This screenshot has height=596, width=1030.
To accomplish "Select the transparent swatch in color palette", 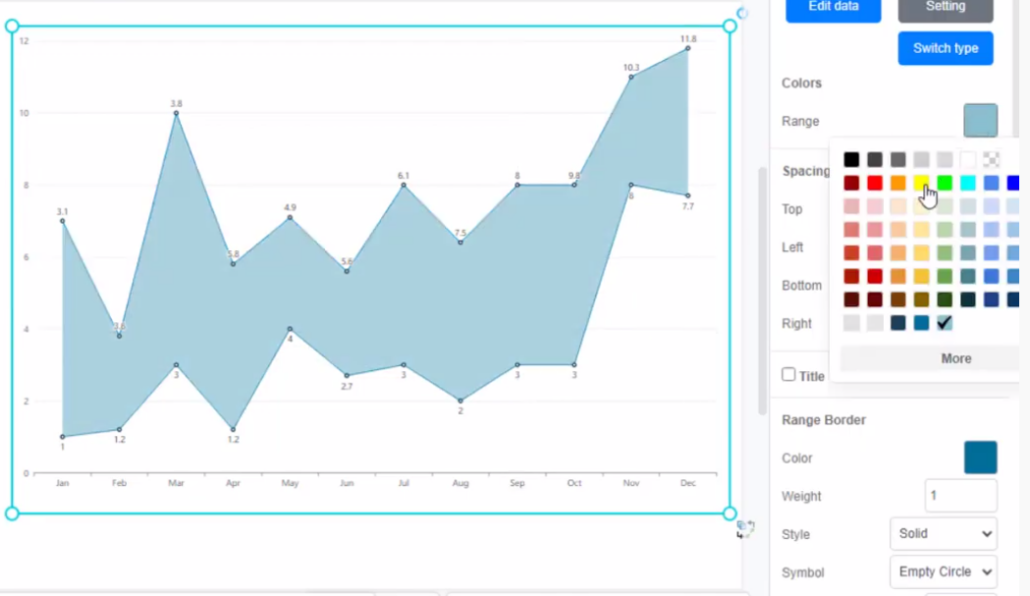I will pos(991,159).
